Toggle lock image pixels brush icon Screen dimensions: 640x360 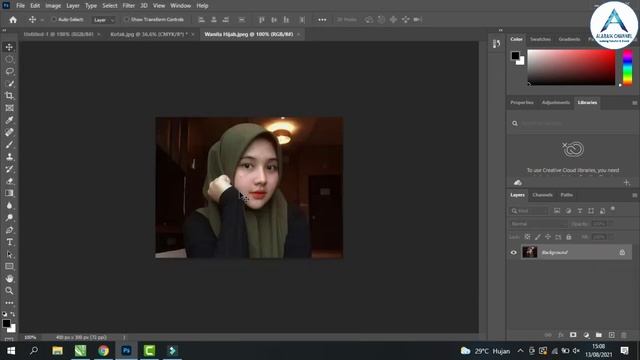pyautogui.click(x=538, y=237)
